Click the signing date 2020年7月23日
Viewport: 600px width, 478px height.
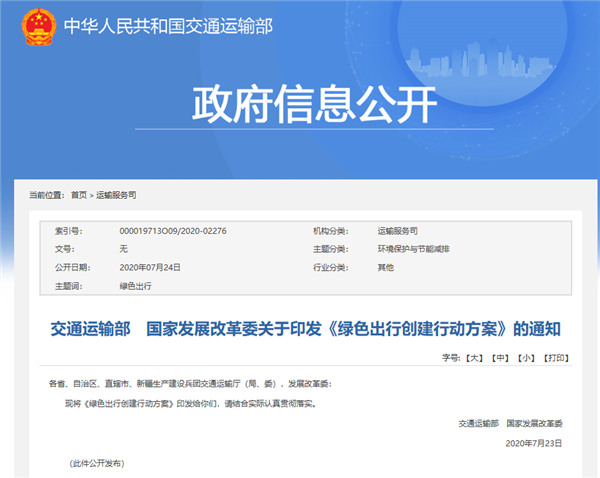coord(534,444)
